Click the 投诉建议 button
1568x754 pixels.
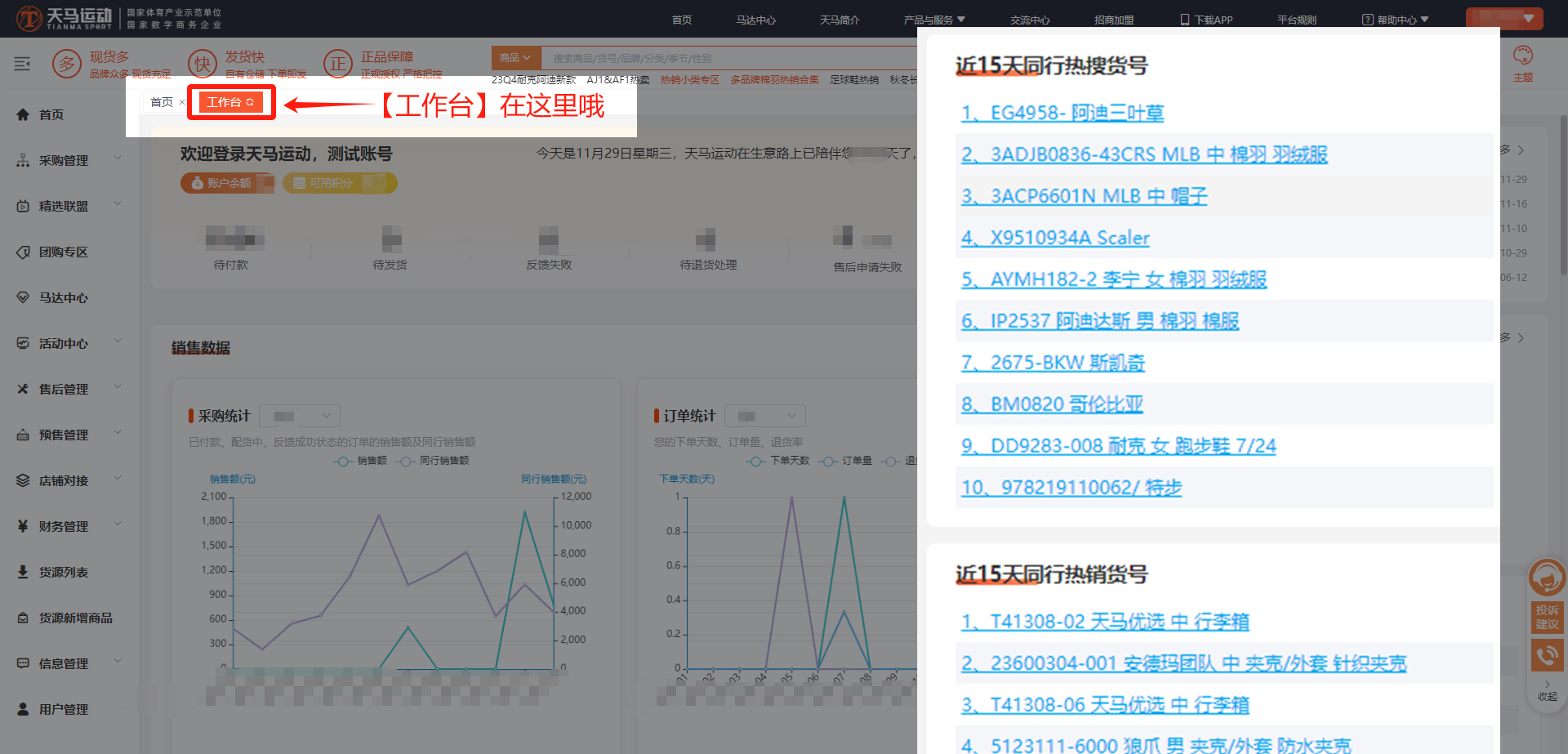1547,617
